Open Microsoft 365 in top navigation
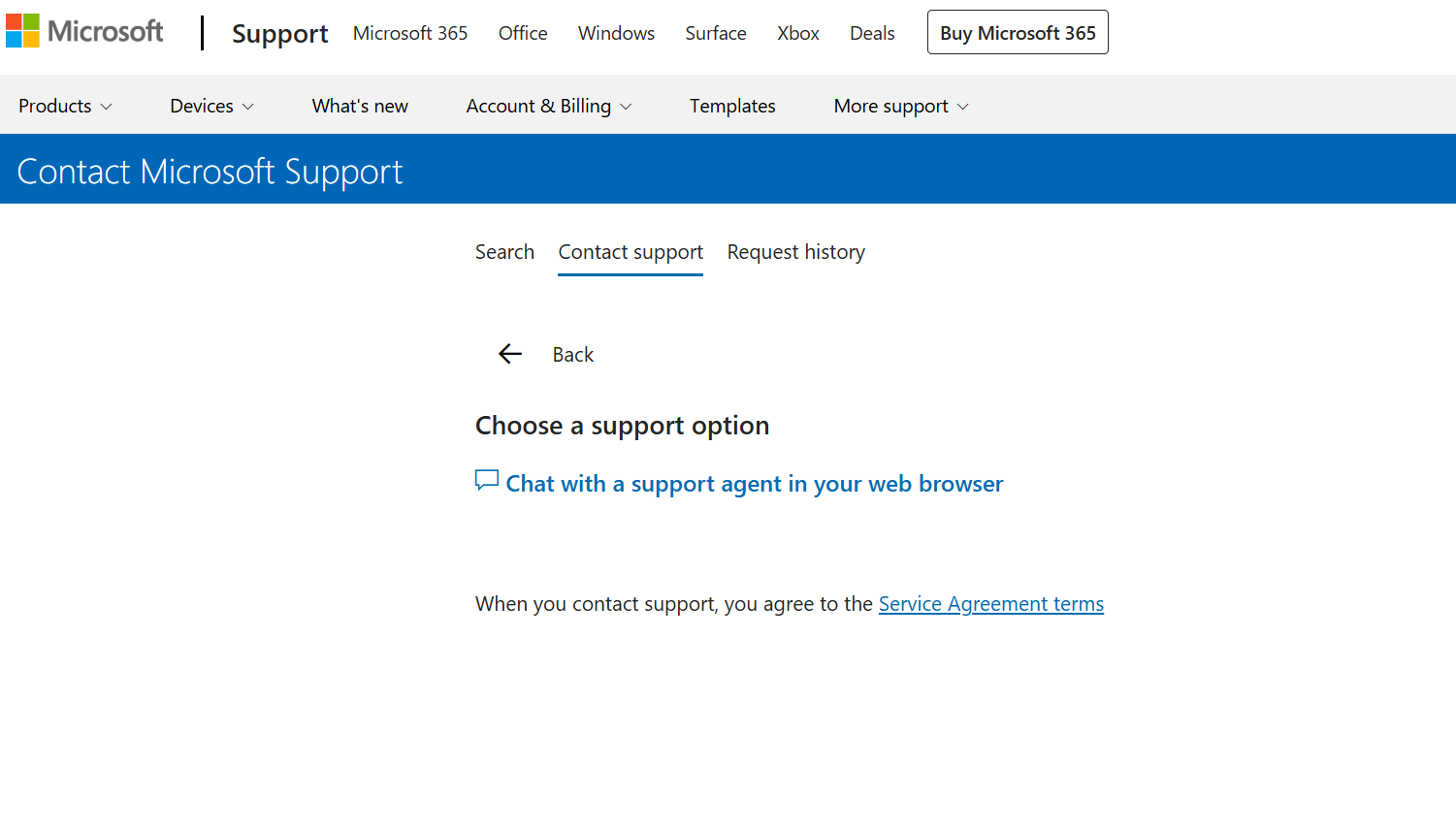1456x828 pixels. point(410,33)
